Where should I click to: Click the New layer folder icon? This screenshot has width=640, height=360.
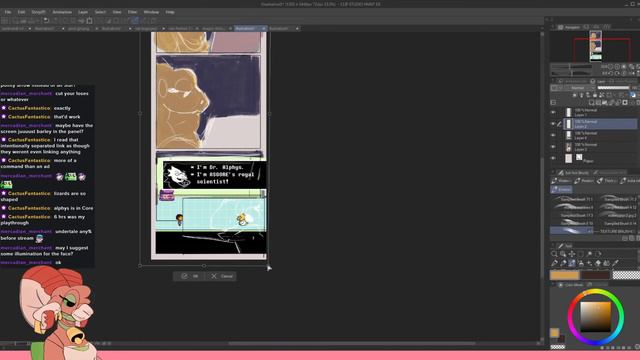[604, 102]
